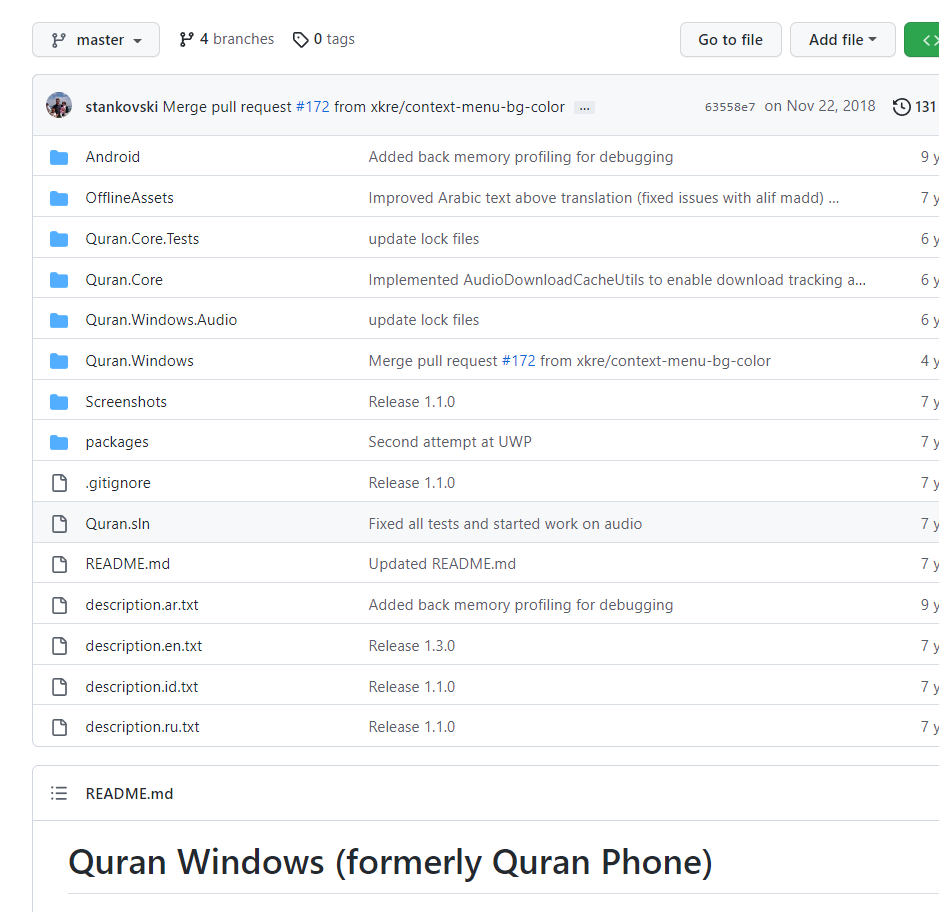Open the Quran.Windows folder

tap(140, 361)
